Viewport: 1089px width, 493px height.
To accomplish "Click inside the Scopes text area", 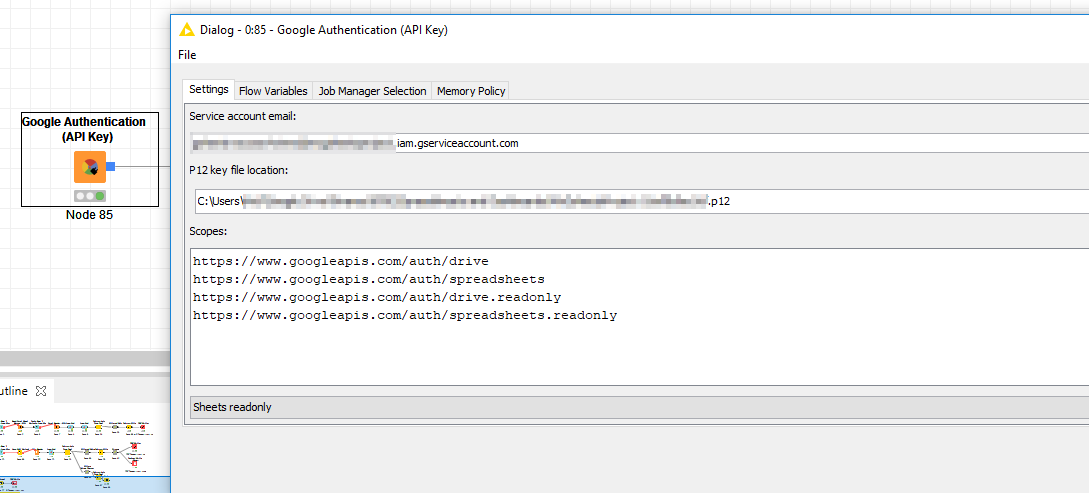I will pos(639,317).
